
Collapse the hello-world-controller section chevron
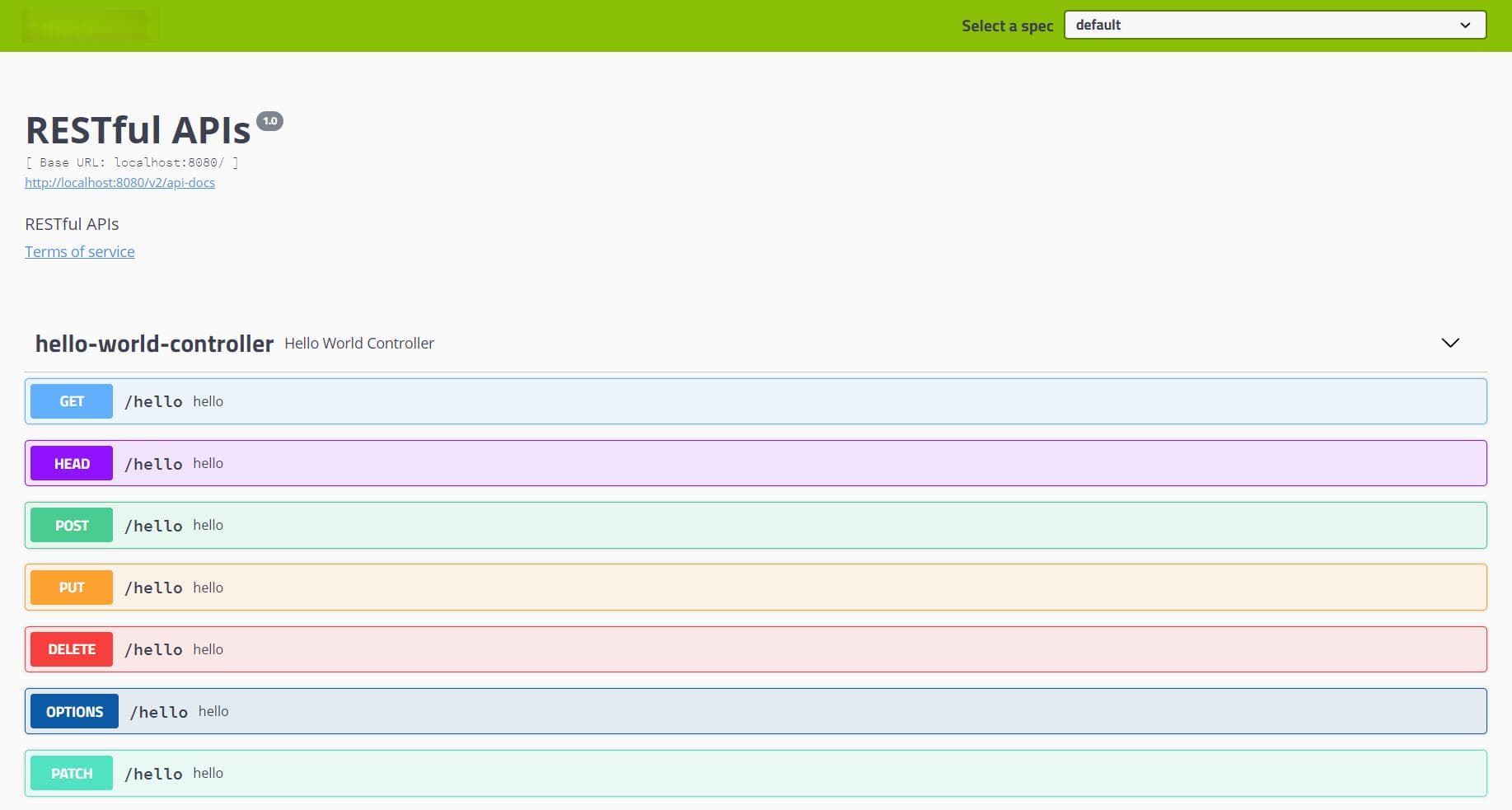pyautogui.click(x=1450, y=343)
